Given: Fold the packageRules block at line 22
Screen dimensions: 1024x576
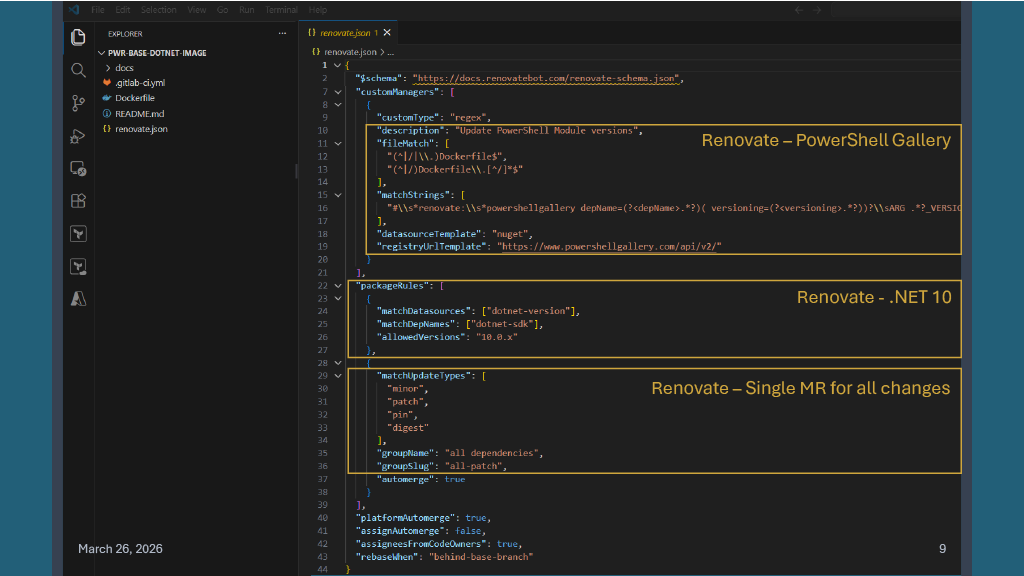Looking at the screenshot, I should pyautogui.click(x=339, y=286).
